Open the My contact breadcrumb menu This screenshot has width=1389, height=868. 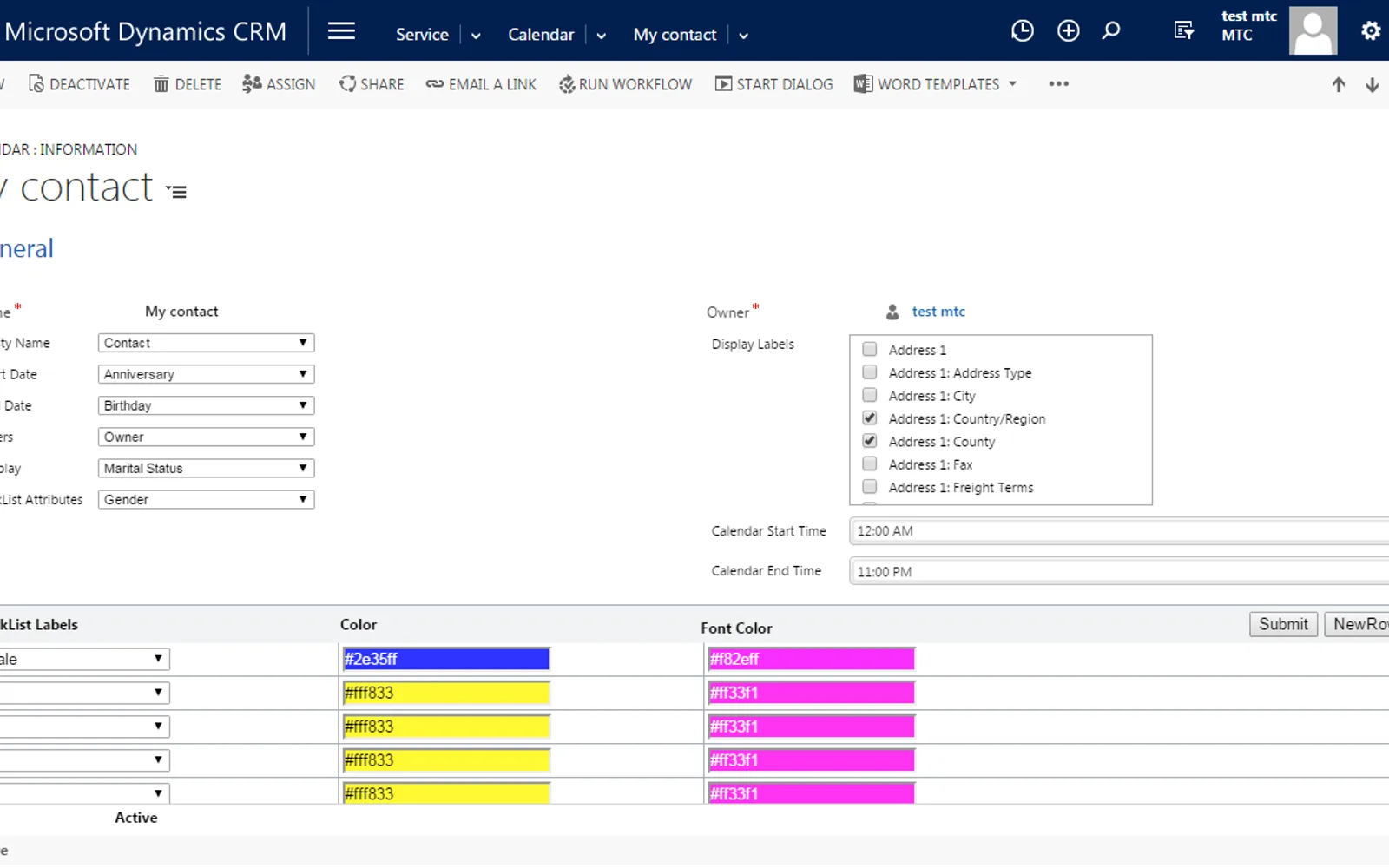(x=675, y=35)
